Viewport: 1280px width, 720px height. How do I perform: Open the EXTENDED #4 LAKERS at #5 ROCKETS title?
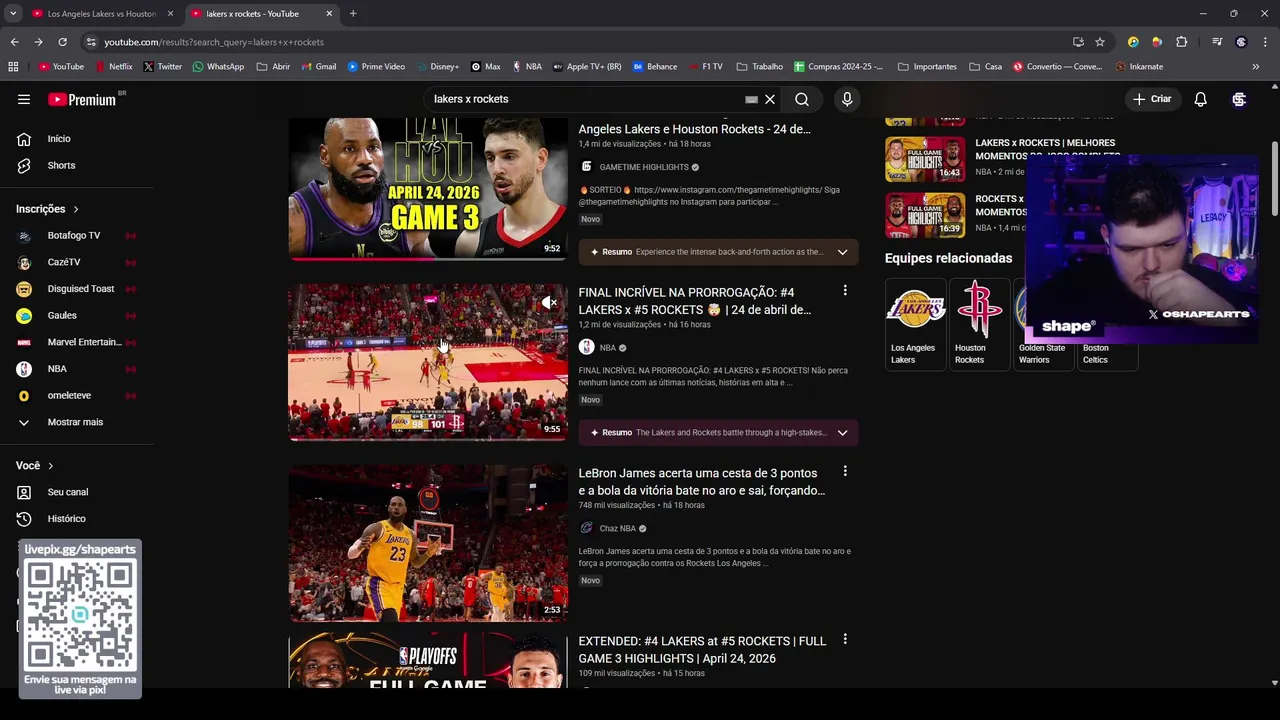click(x=702, y=650)
